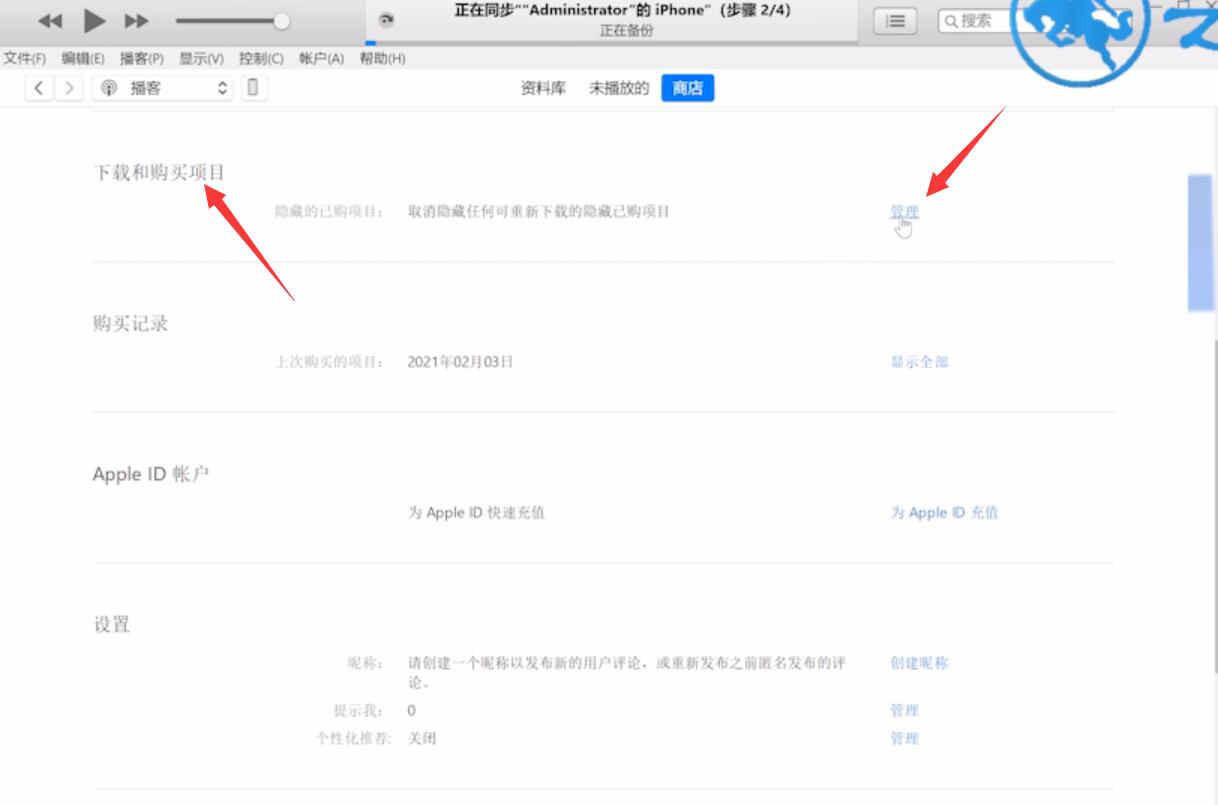Screen dimensions: 1218x805
Task: Open the iPhone device icon
Action: pyautogui.click(x=253, y=88)
